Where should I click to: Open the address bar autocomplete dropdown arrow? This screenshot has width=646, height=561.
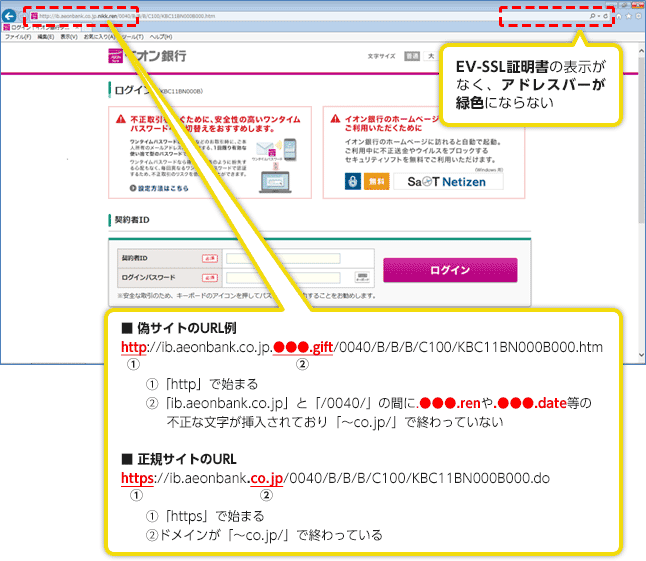tap(599, 16)
